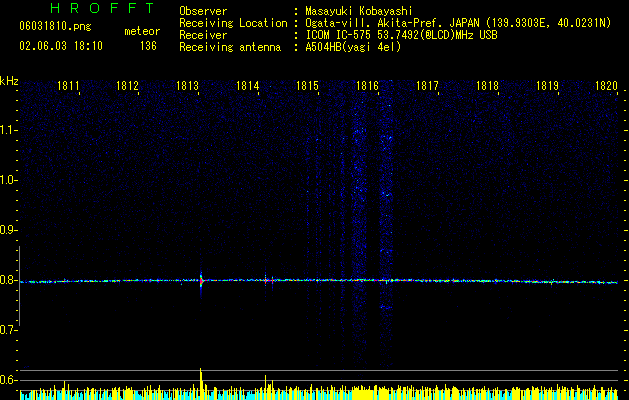Click the Receiver label

[x=203, y=35]
